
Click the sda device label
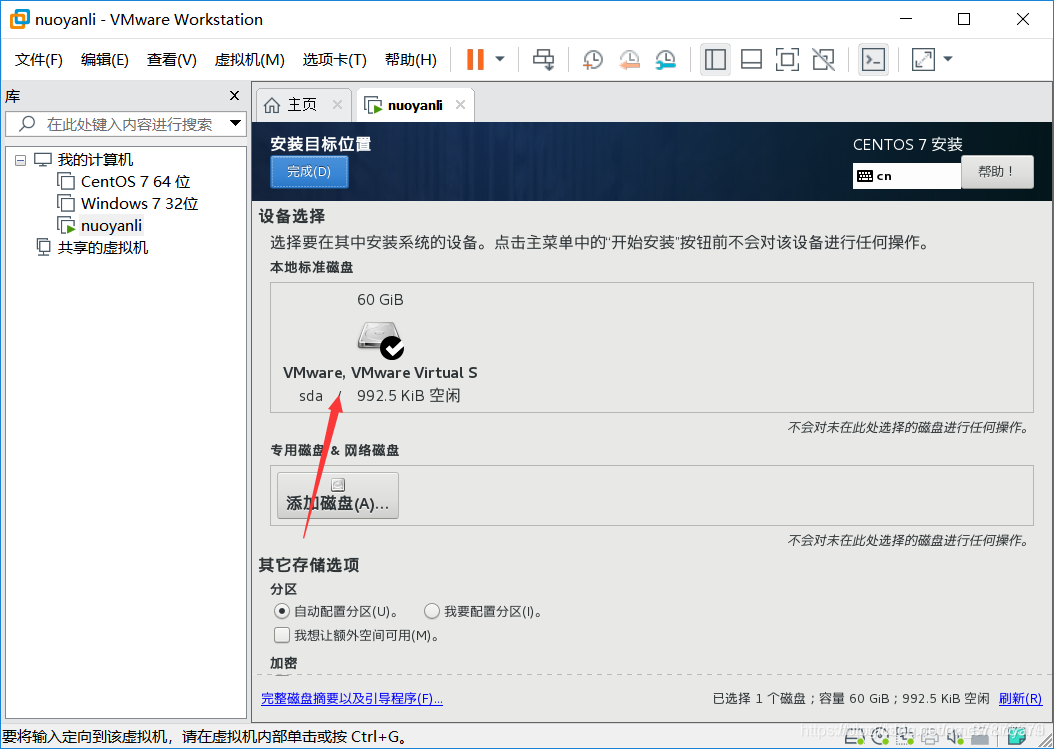click(x=311, y=396)
